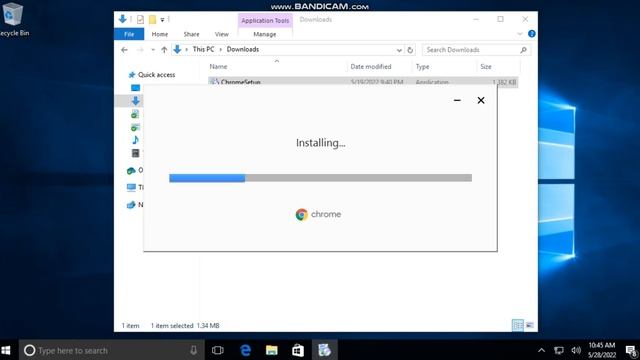Screen dimensions: 640x360
Task: Click the microphone icon in taskbar search
Action: click(x=193, y=350)
